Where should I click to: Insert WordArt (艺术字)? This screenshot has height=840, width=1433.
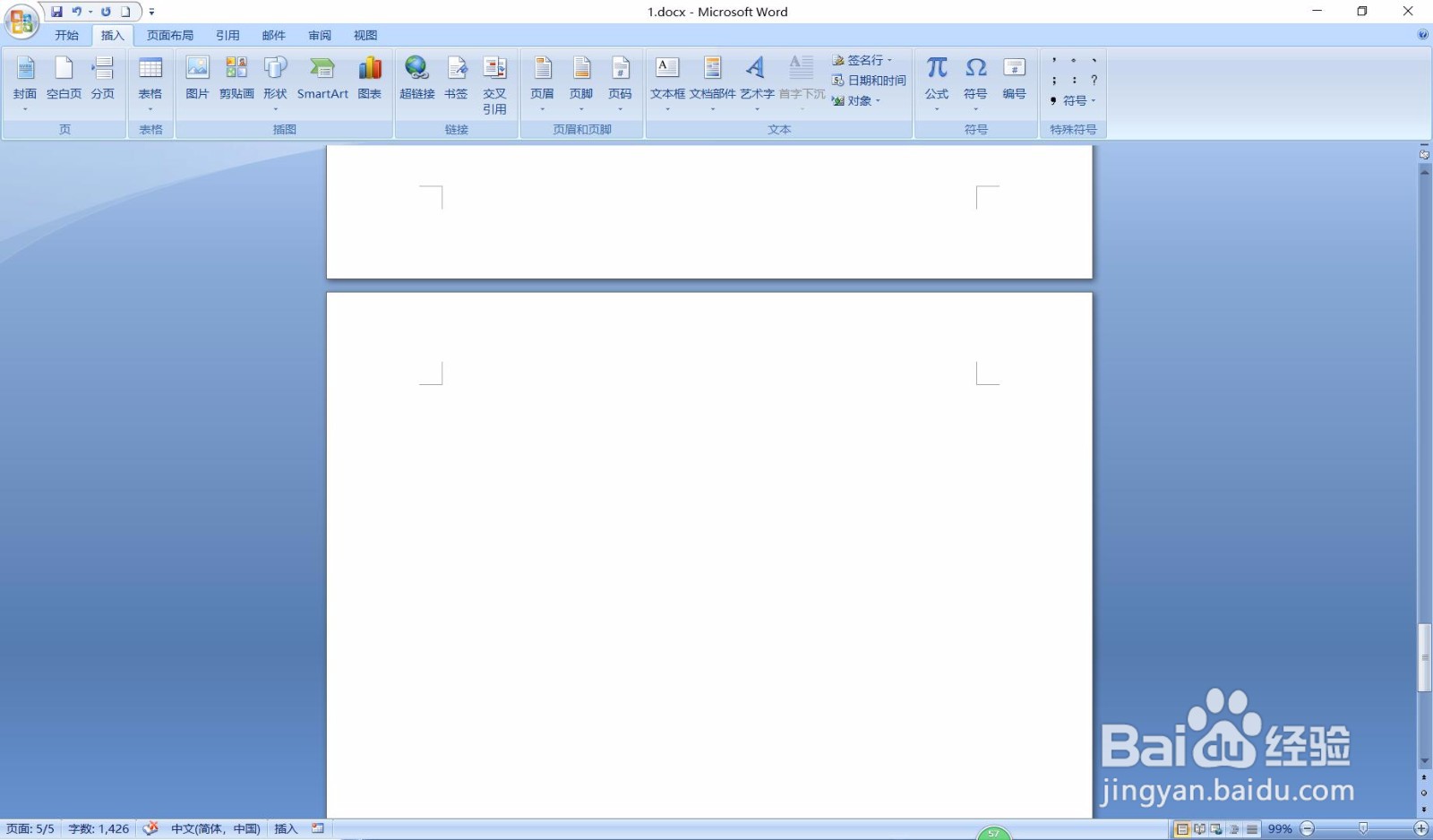click(757, 82)
